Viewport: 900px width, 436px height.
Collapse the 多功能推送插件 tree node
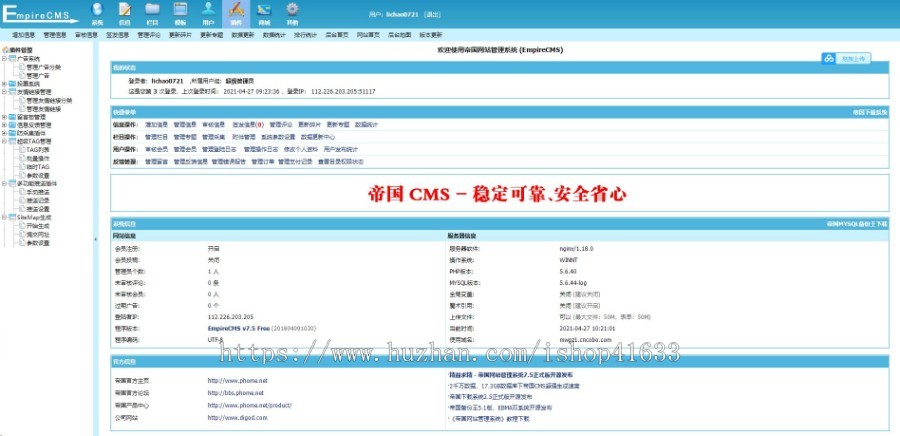click(x=5, y=184)
